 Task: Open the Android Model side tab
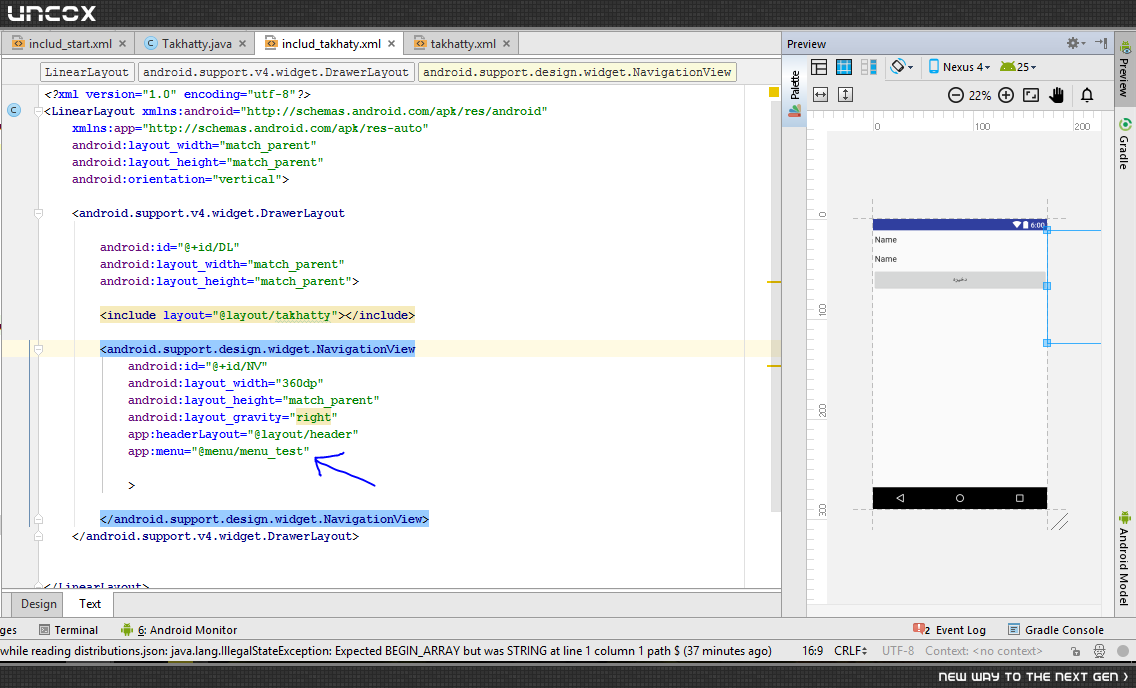coord(1124,557)
